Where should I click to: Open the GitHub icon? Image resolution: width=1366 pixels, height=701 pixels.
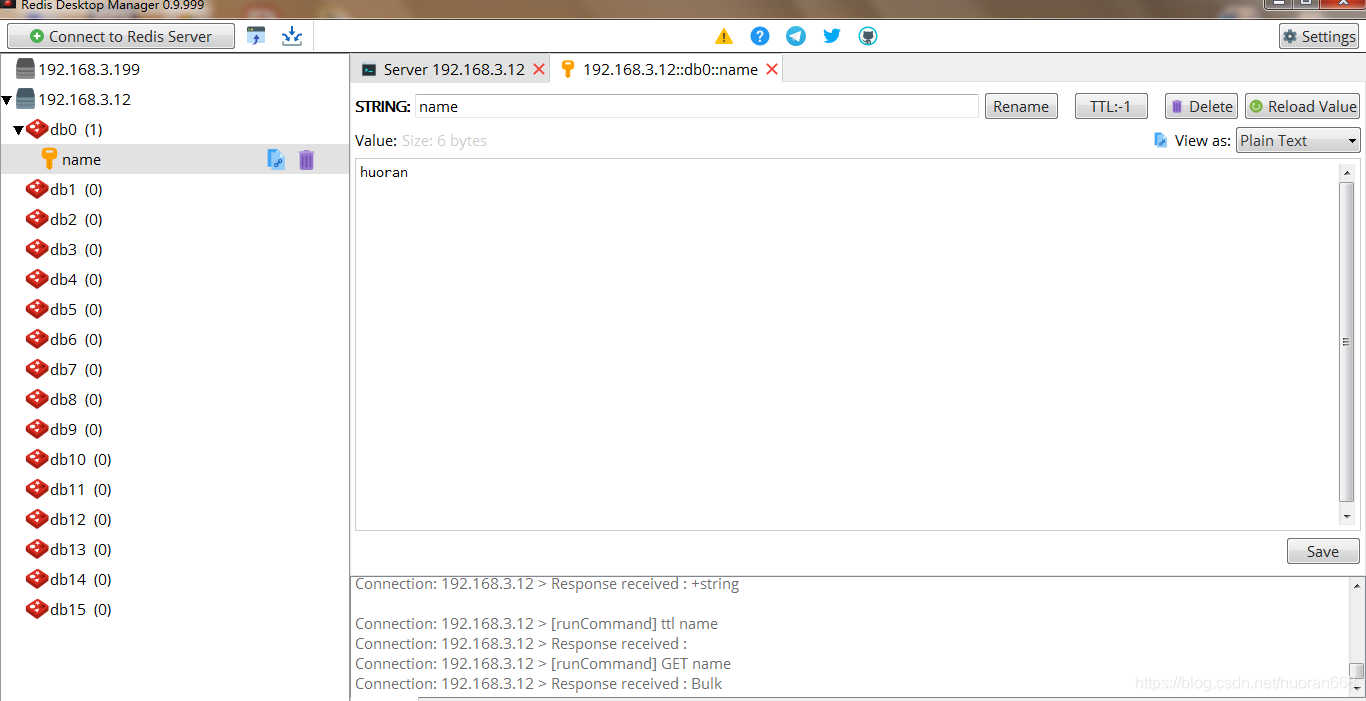868,36
